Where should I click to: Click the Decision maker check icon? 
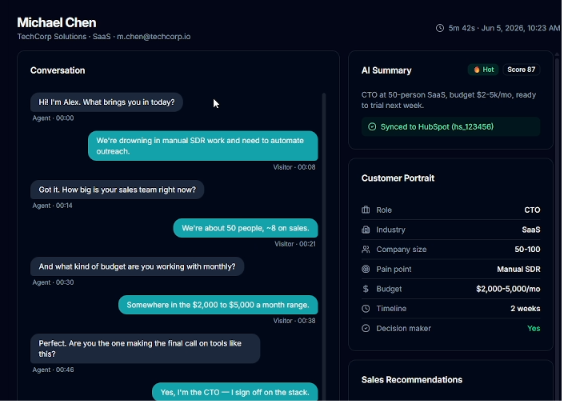366,328
